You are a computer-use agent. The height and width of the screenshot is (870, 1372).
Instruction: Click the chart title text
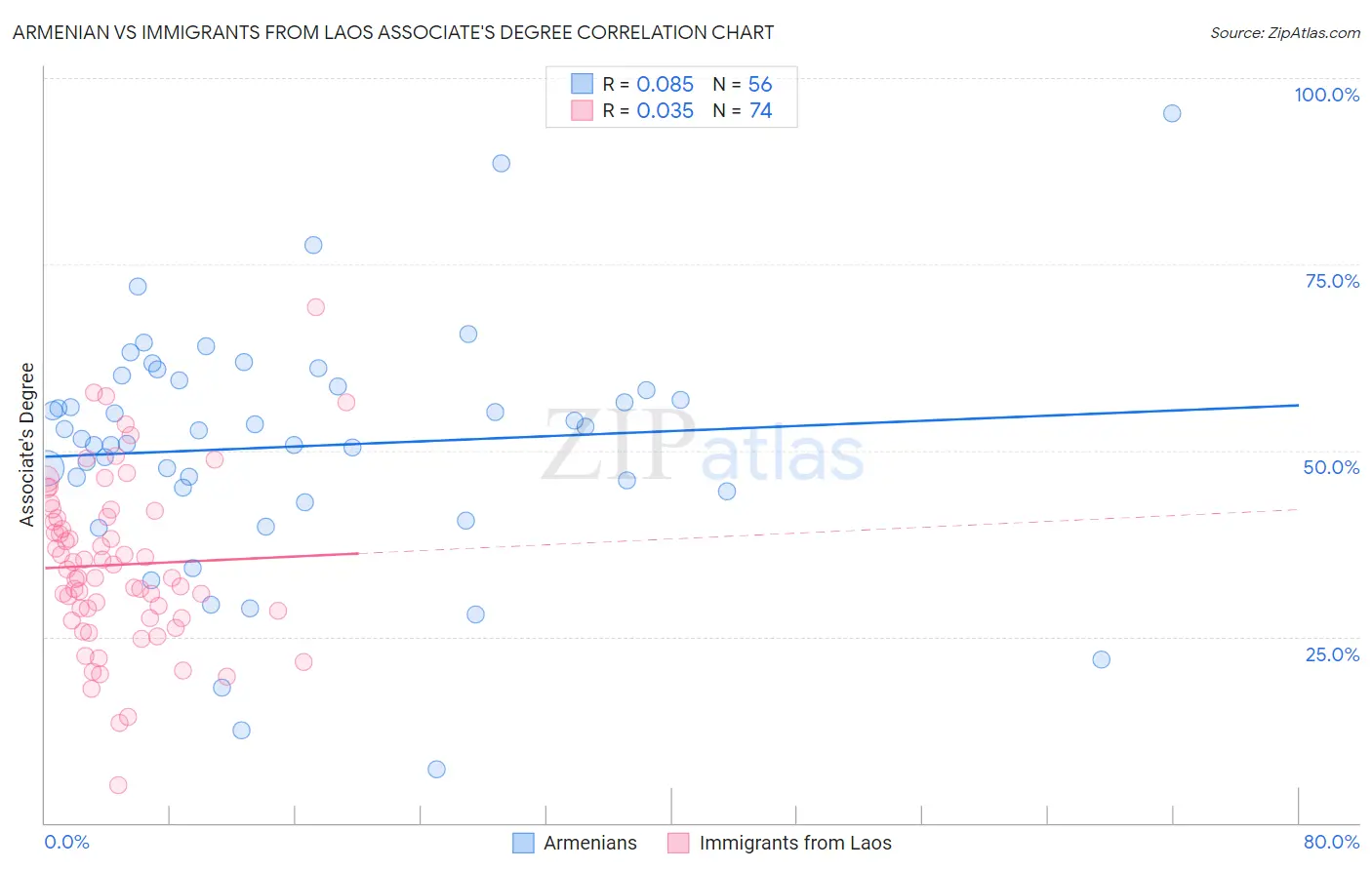coord(393,33)
